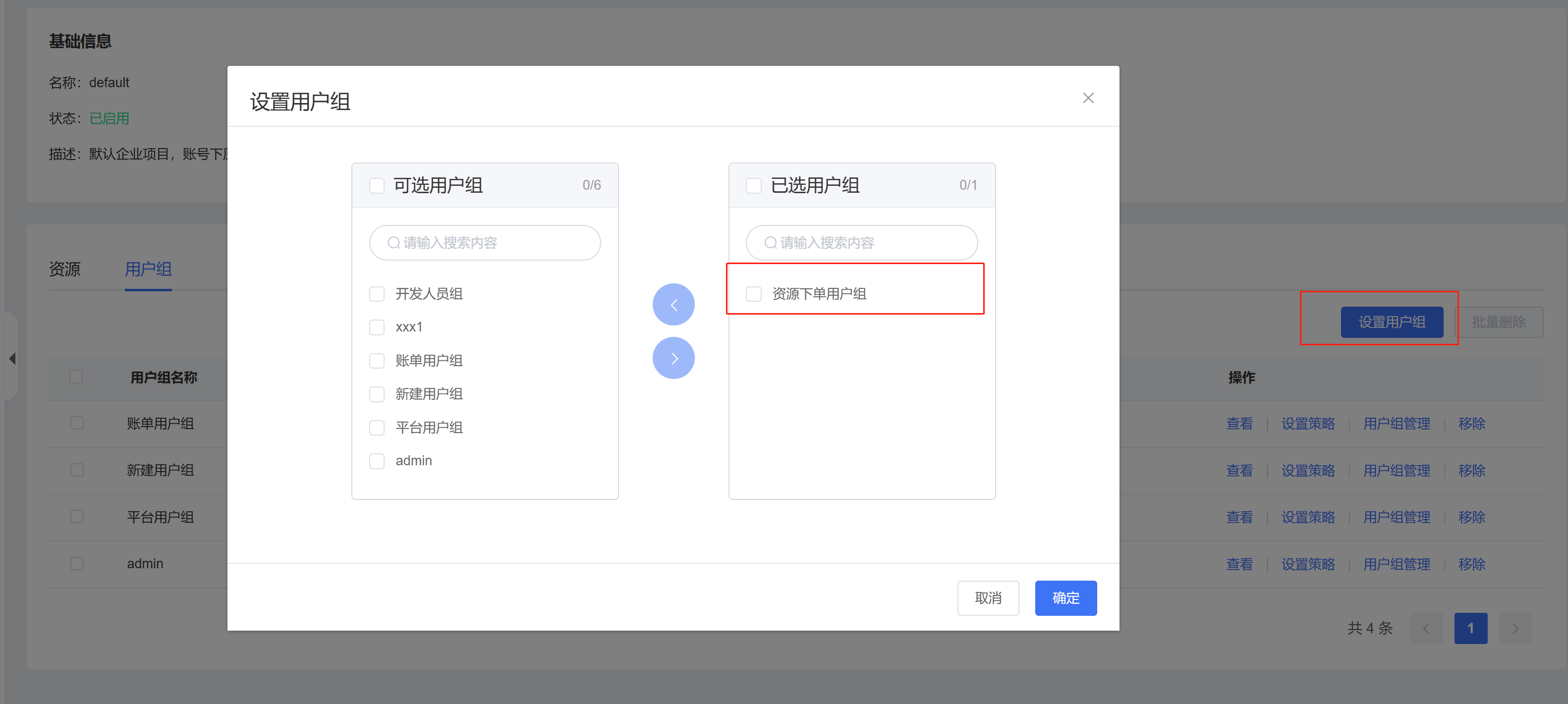Click the xxx1 label in transfer list
This screenshot has width=1568, height=704.
(x=409, y=327)
